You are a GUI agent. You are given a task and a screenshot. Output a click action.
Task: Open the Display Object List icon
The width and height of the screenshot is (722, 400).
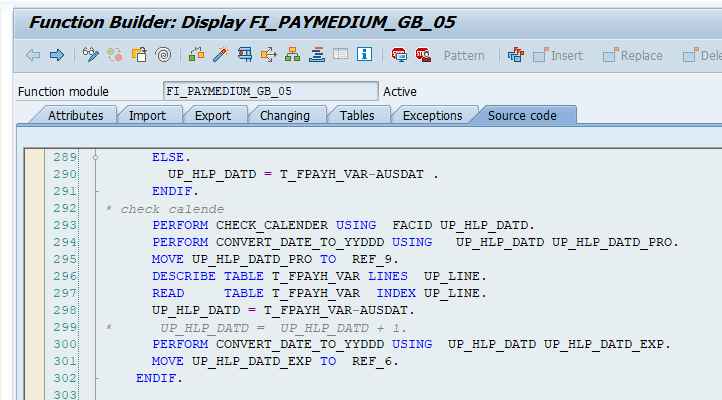coord(292,55)
